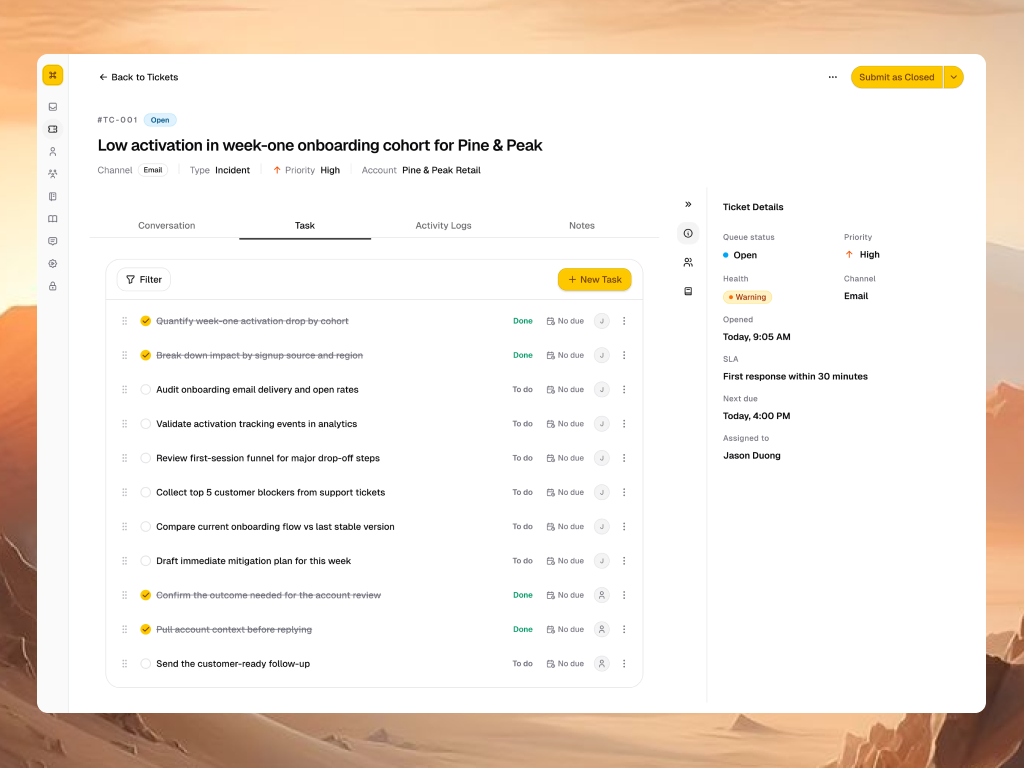Click No due date on Review first-session funnel task
The height and width of the screenshot is (768, 1024).
(566, 458)
